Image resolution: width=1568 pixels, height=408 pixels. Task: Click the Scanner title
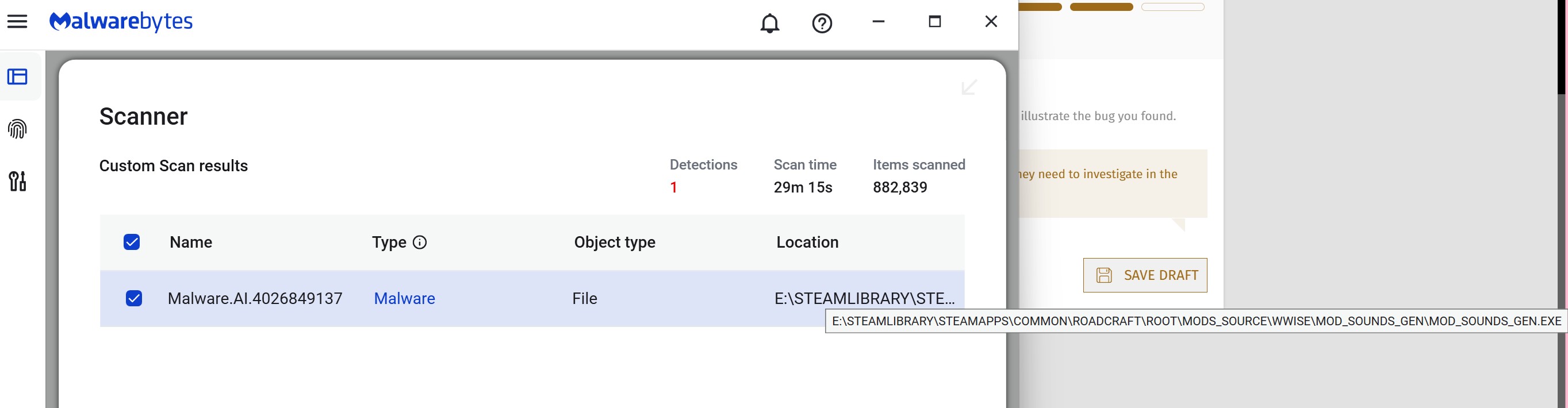143,116
